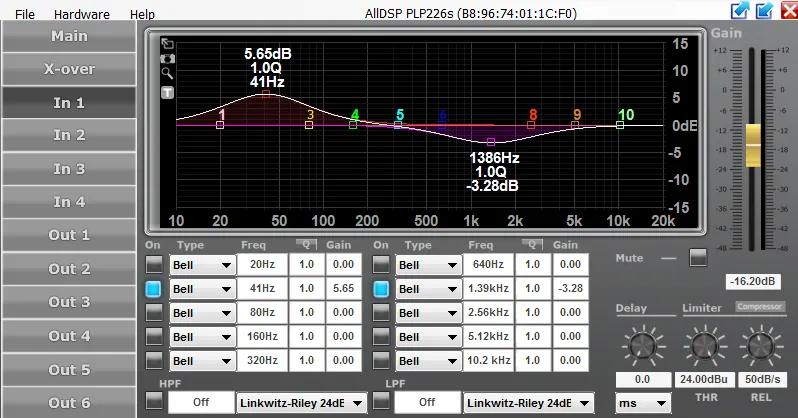Toggle the T text labels icon on the graph
798x418 pixels.
coord(167,92)
